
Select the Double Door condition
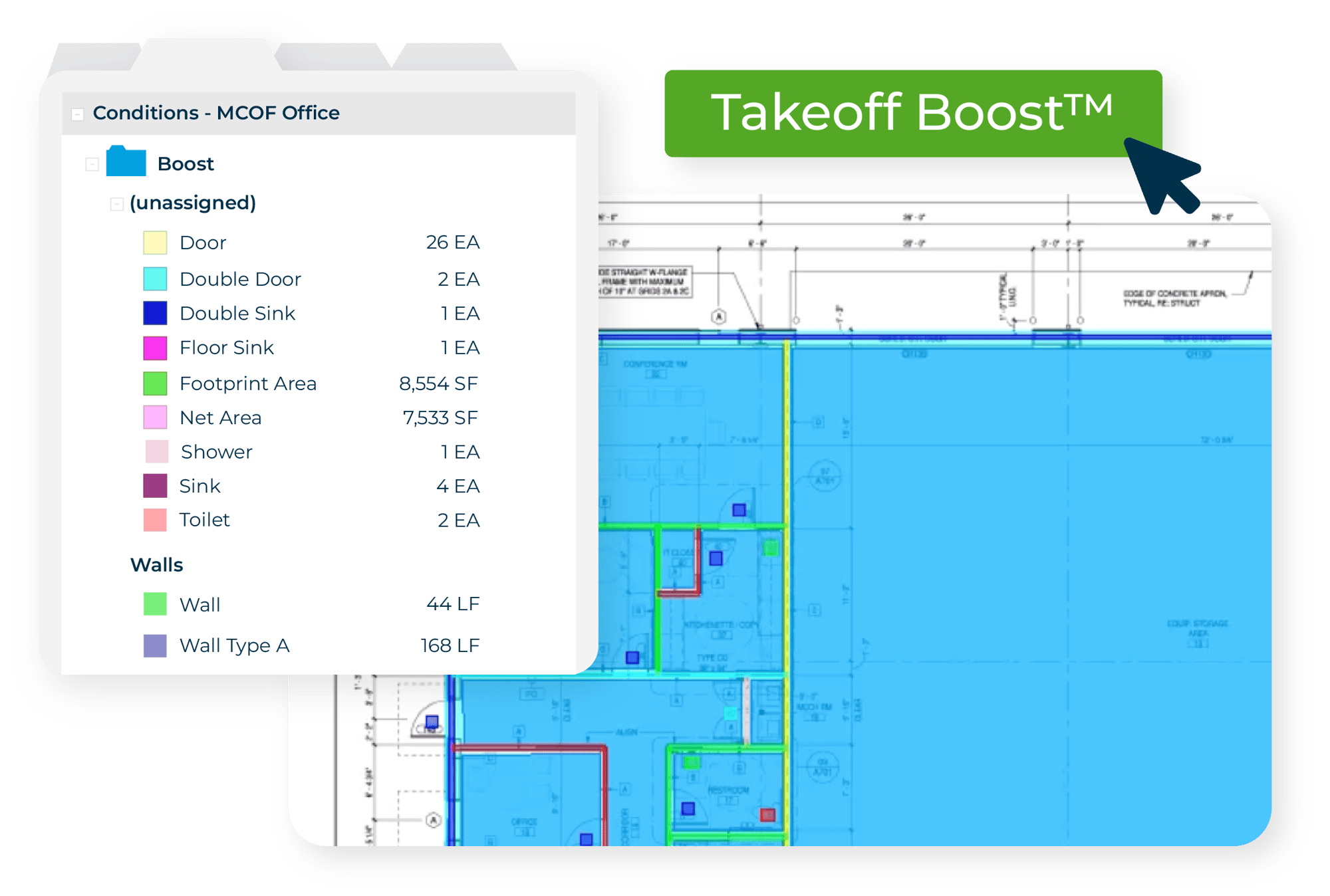[311, 279]
